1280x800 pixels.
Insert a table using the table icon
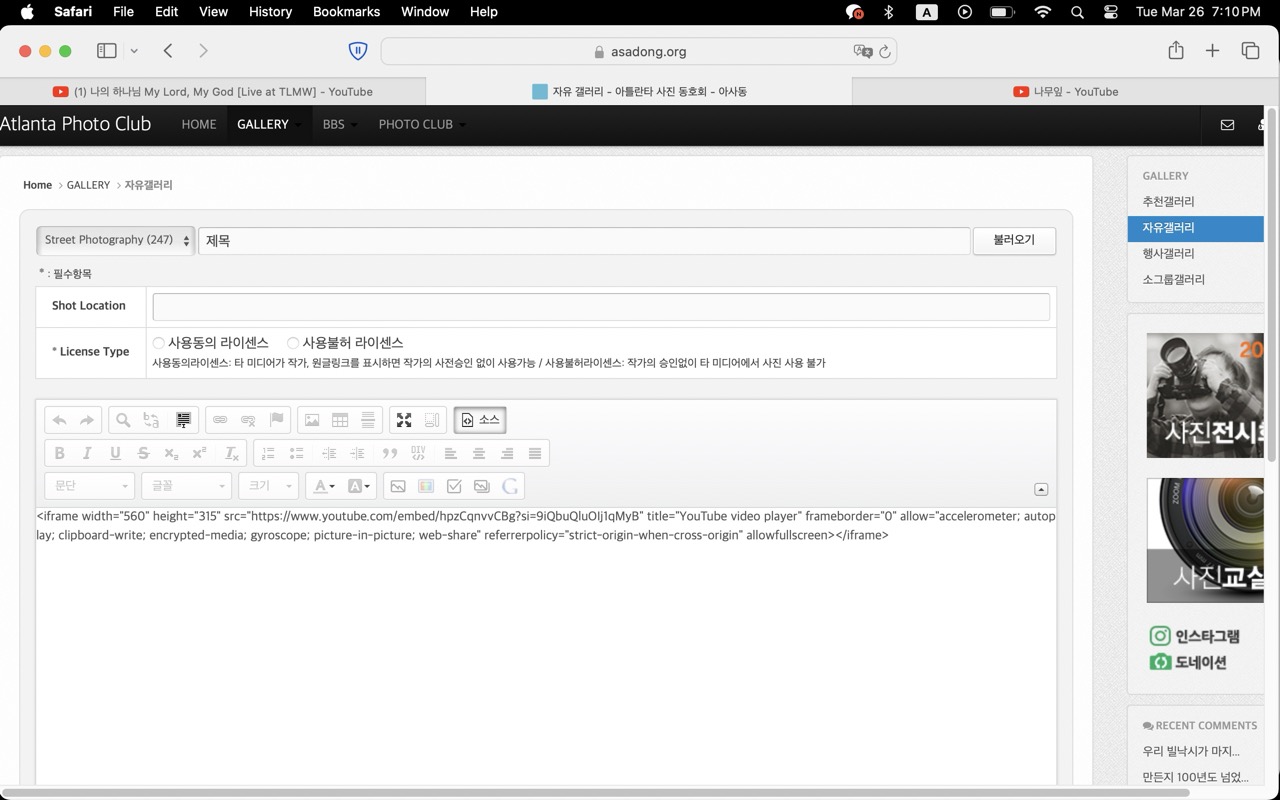tap(340, 420)
